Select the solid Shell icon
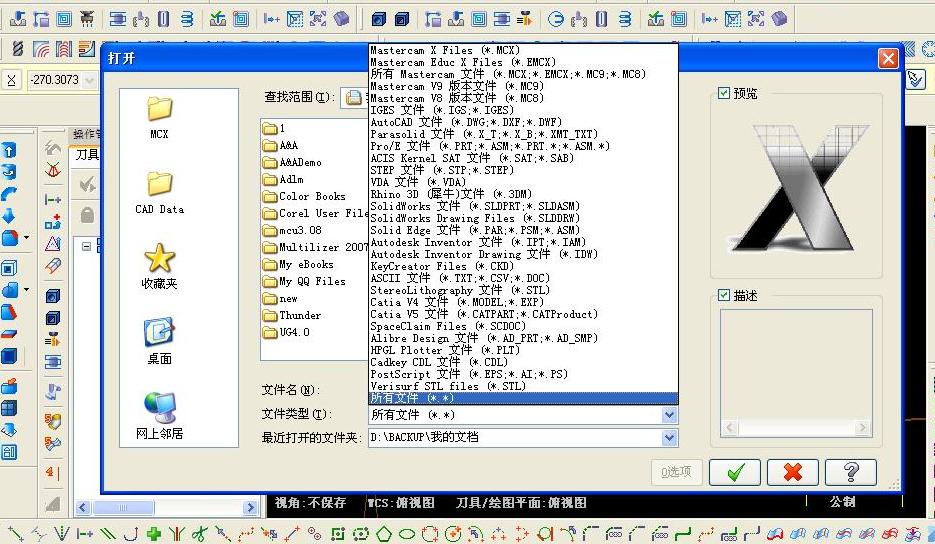Image resolution: width=935 pixels, height=544 pixels. pyautogui.click(x=9, y=268)
